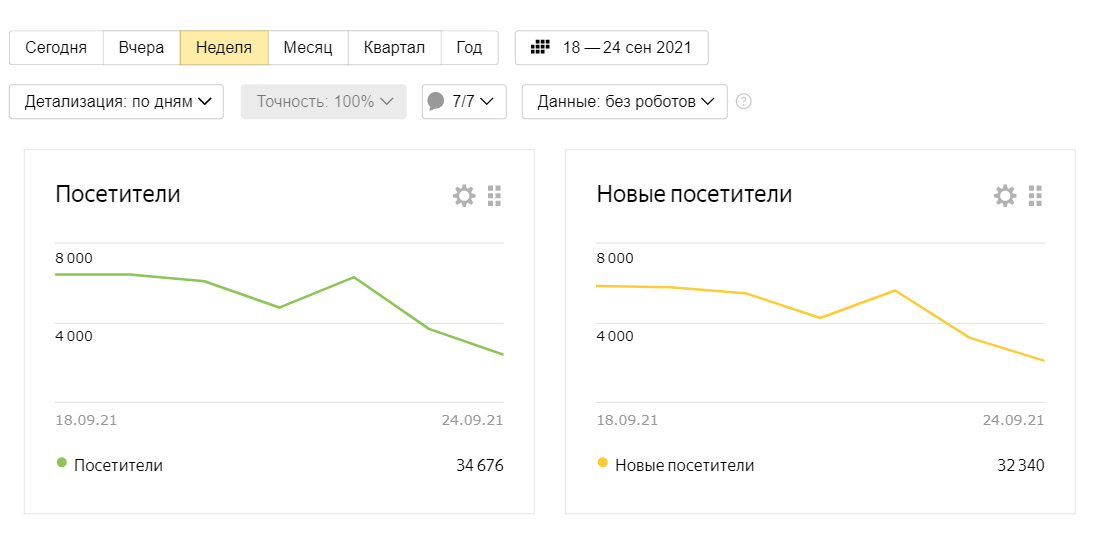Image resolution: width=1096 pixels, height=539 pixels.
Task: Open Точность: 100% dropdown
Action: pyautogui.click(x=324, y=101)
